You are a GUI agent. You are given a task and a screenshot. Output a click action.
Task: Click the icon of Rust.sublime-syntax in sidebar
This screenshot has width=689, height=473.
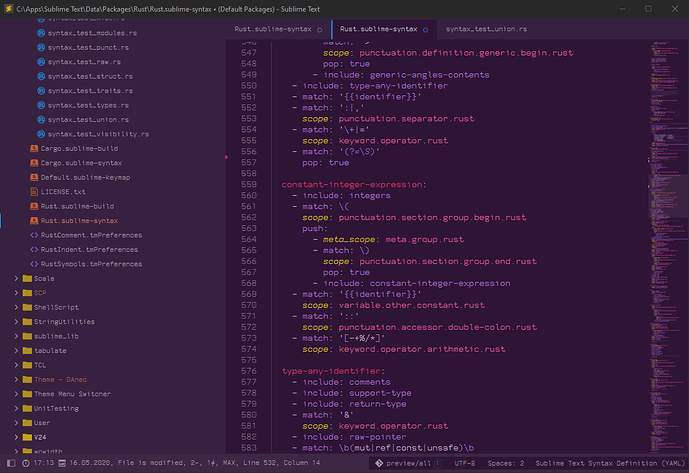34,221
